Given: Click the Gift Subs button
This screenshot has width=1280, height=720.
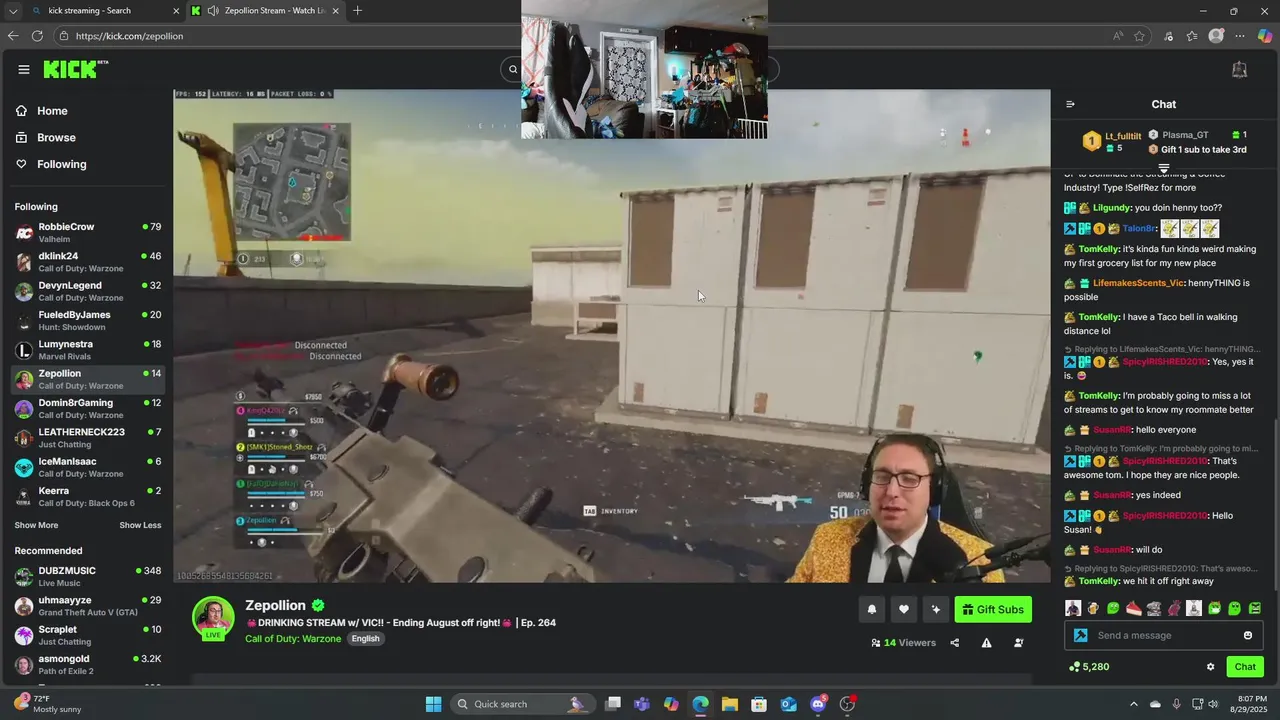Looking at the screenshot, I should click(x=993, y=609).
